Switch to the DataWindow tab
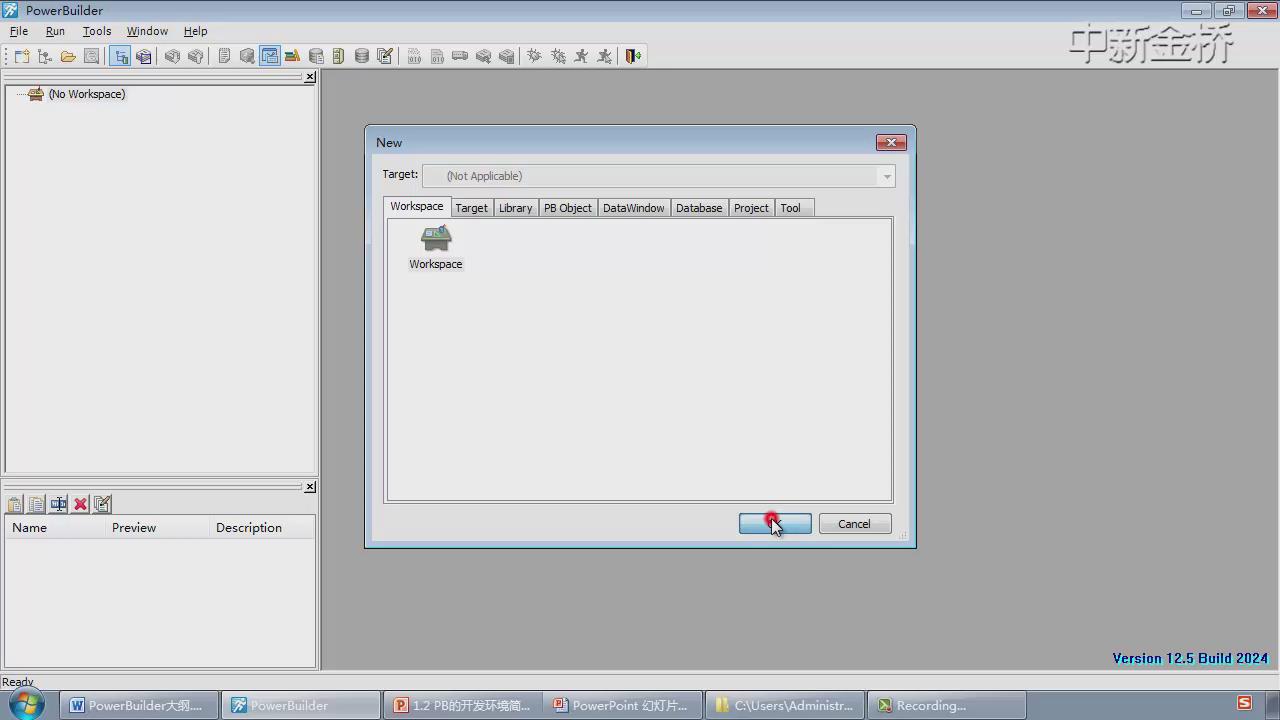 coord(633,208)
